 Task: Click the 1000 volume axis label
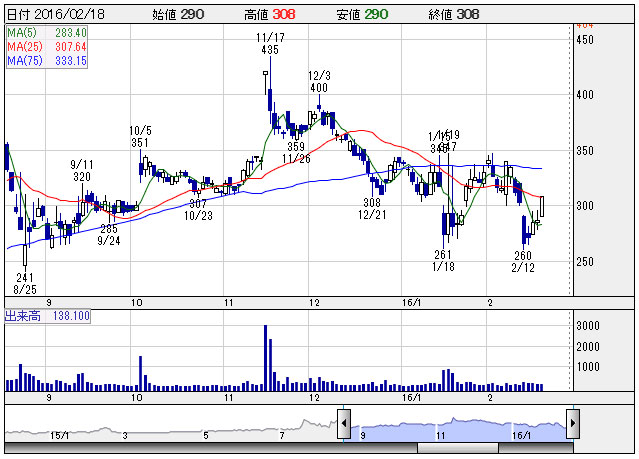tap(588, 367)
